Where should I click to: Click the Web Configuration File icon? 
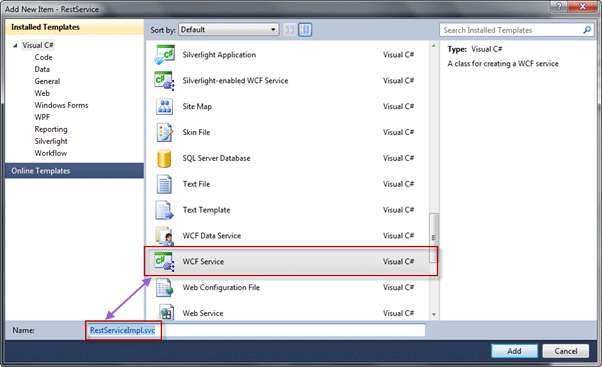[164, 288]
